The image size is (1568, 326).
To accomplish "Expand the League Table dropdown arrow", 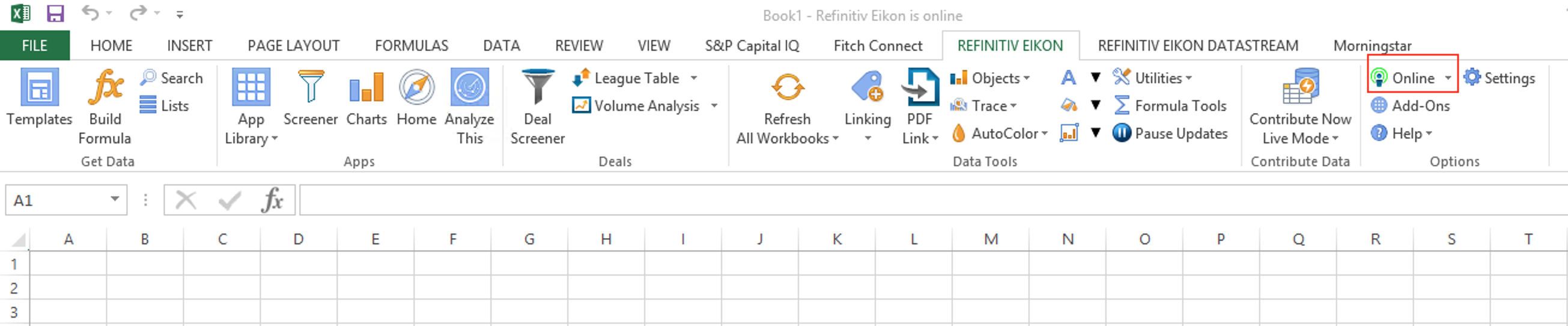I will [694, 78].
